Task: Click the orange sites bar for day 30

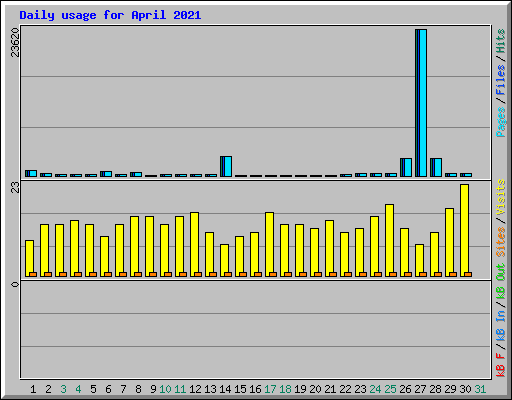Action: pyautogui.click(x=468, y=274)
